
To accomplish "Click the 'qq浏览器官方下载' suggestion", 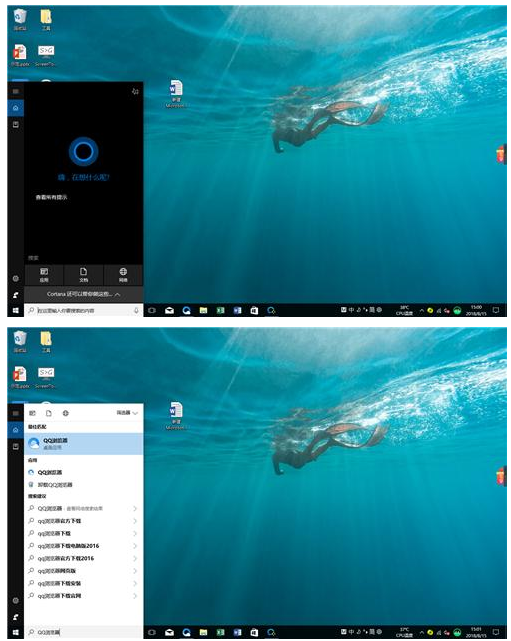I will point(83,521).
